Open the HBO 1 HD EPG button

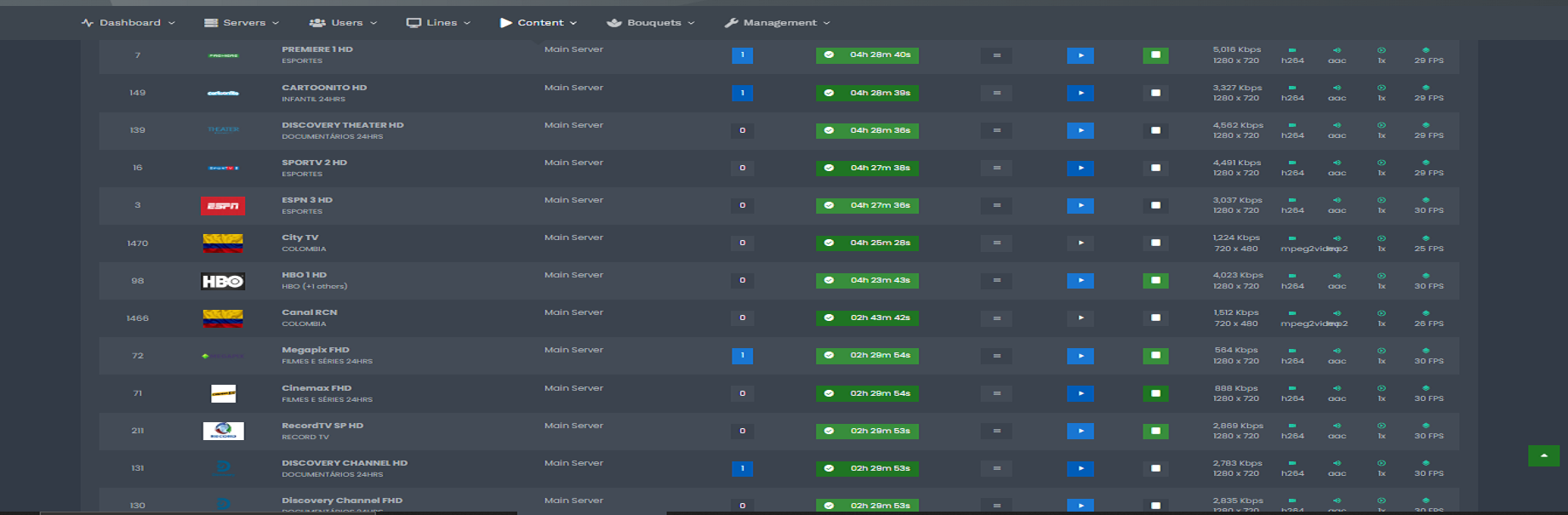[1155, 280]
